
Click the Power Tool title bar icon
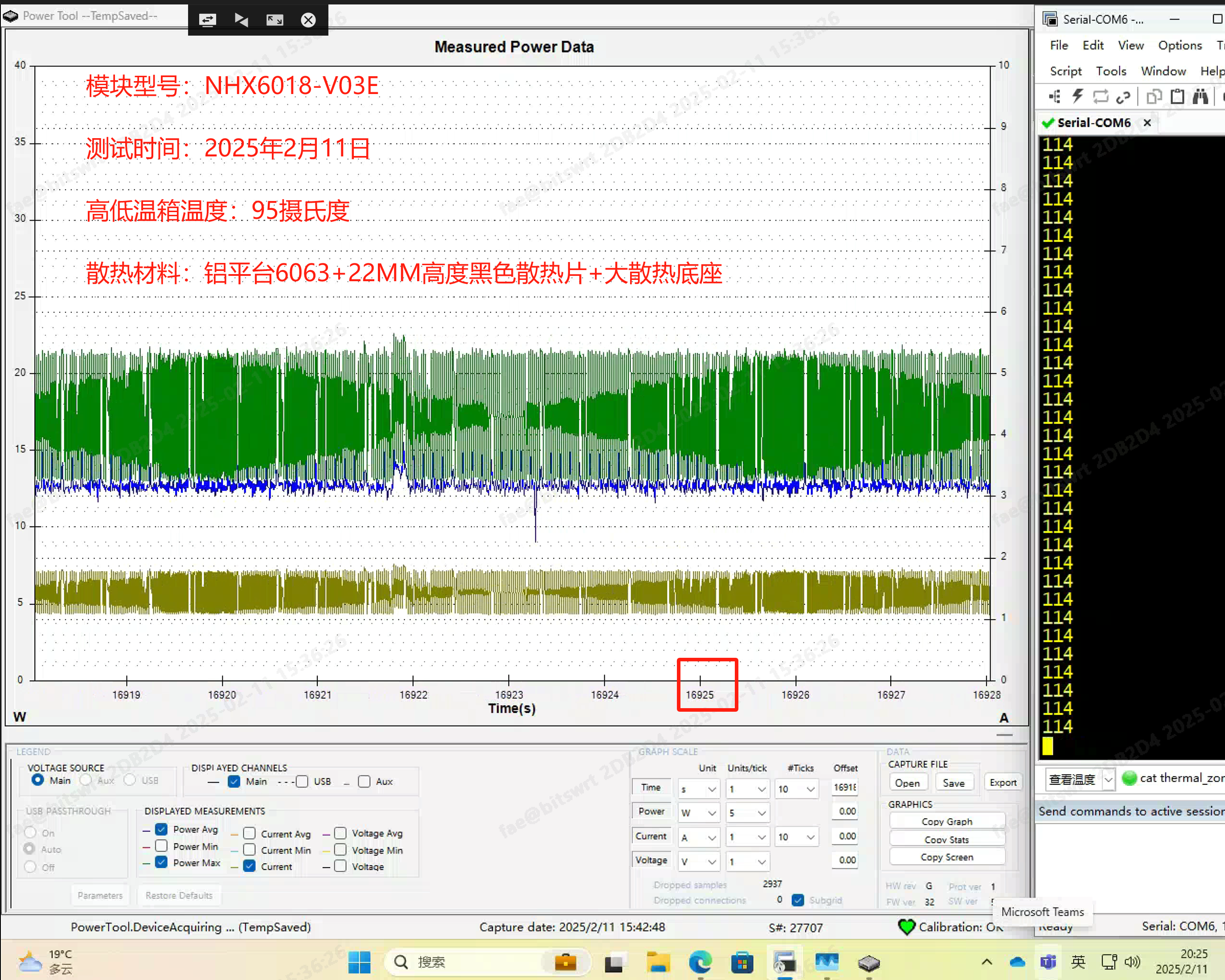point(10,16)
